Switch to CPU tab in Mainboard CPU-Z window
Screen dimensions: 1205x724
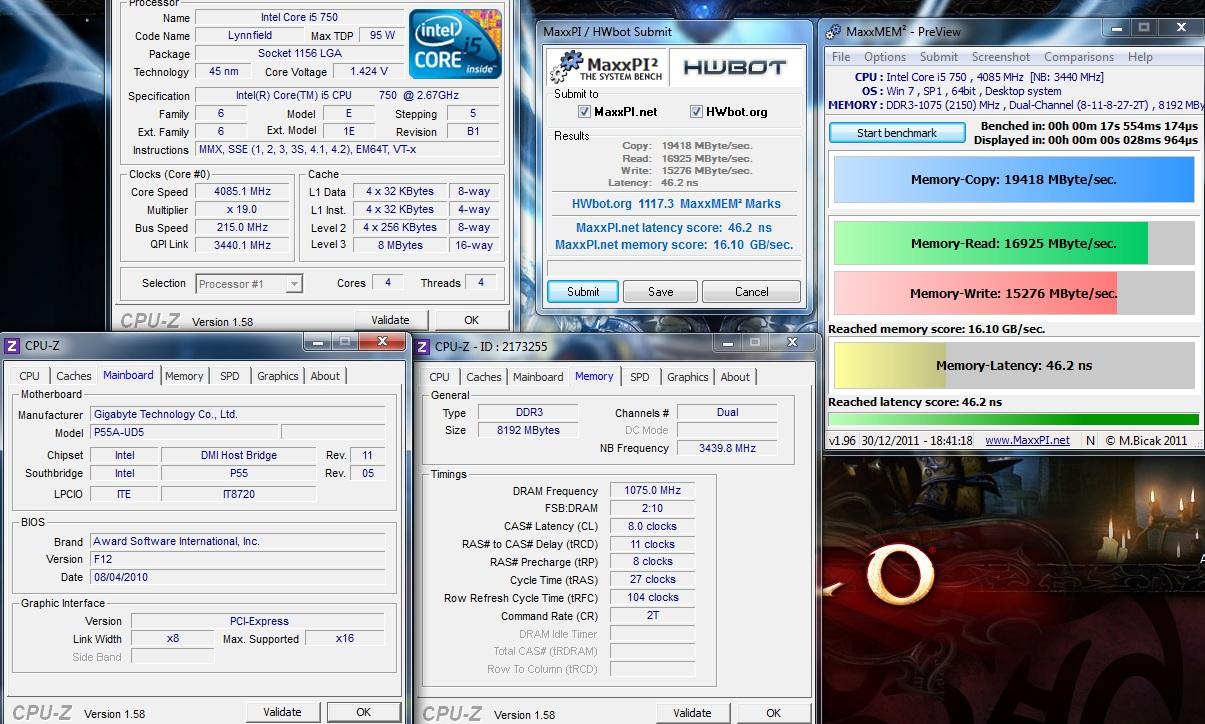click(30, 376)
